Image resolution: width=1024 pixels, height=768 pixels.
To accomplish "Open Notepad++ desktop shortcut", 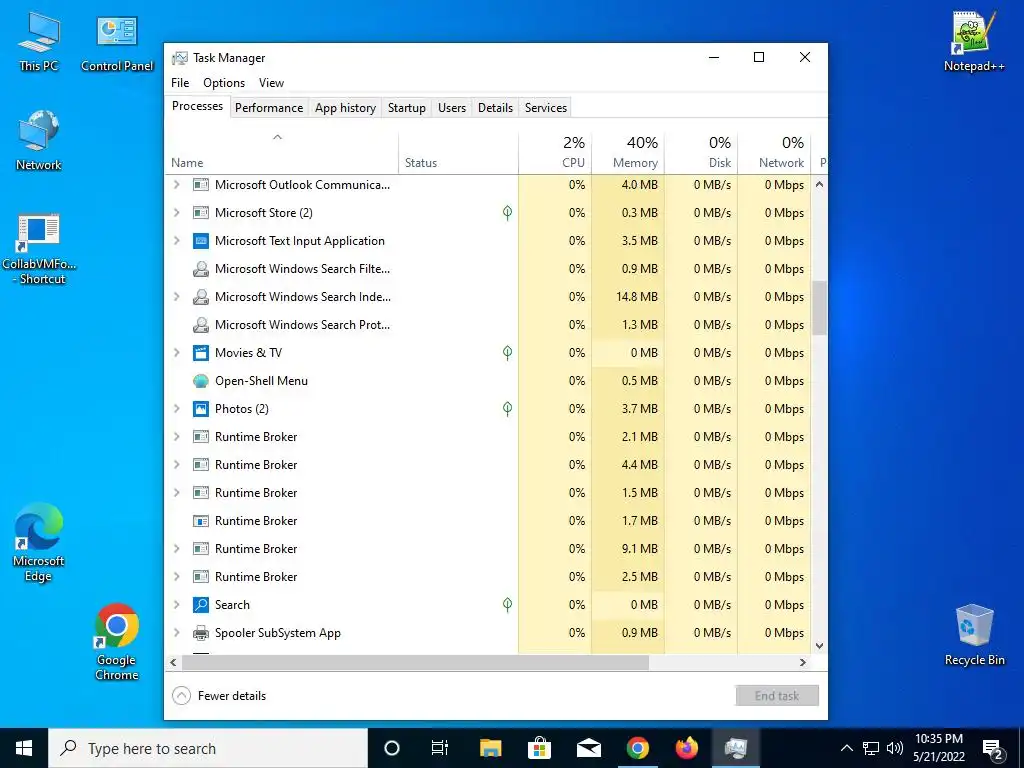I will tap(974, 42).
